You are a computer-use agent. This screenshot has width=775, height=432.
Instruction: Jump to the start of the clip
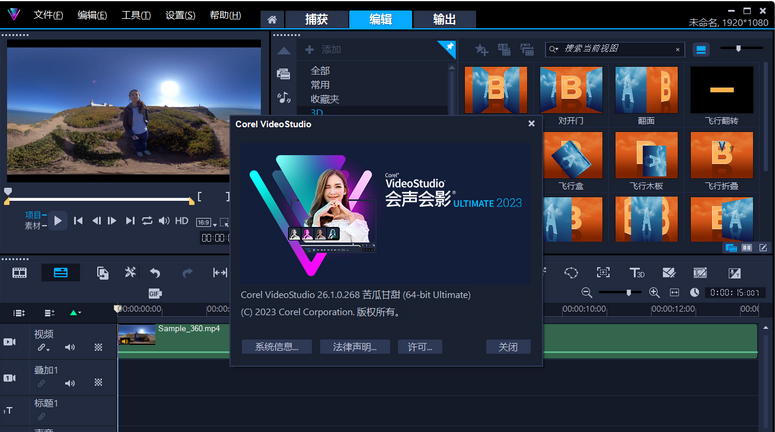click(78, 220)
